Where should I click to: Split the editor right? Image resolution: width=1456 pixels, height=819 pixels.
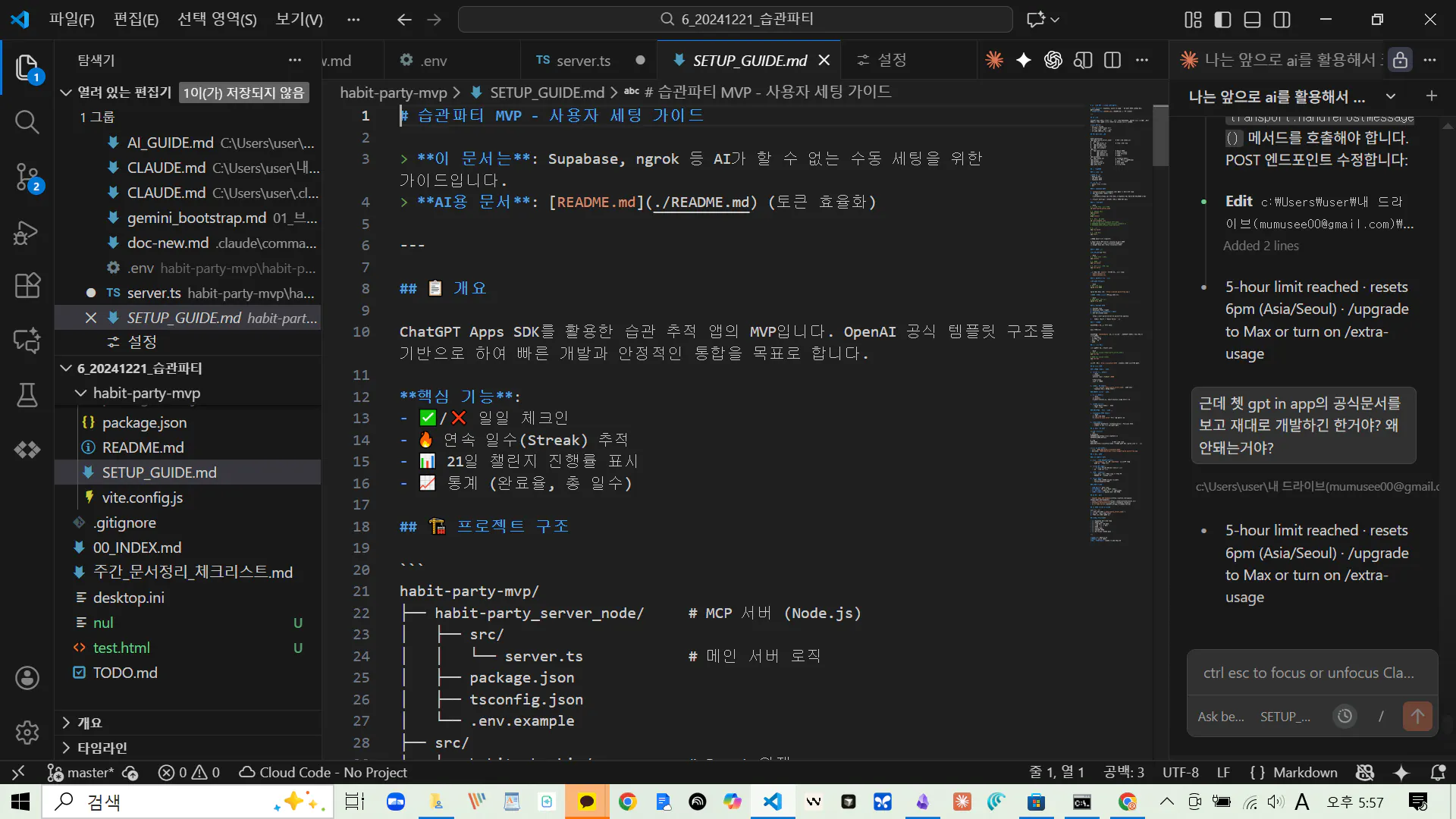pyautogui.click(x=1112, y=60)
